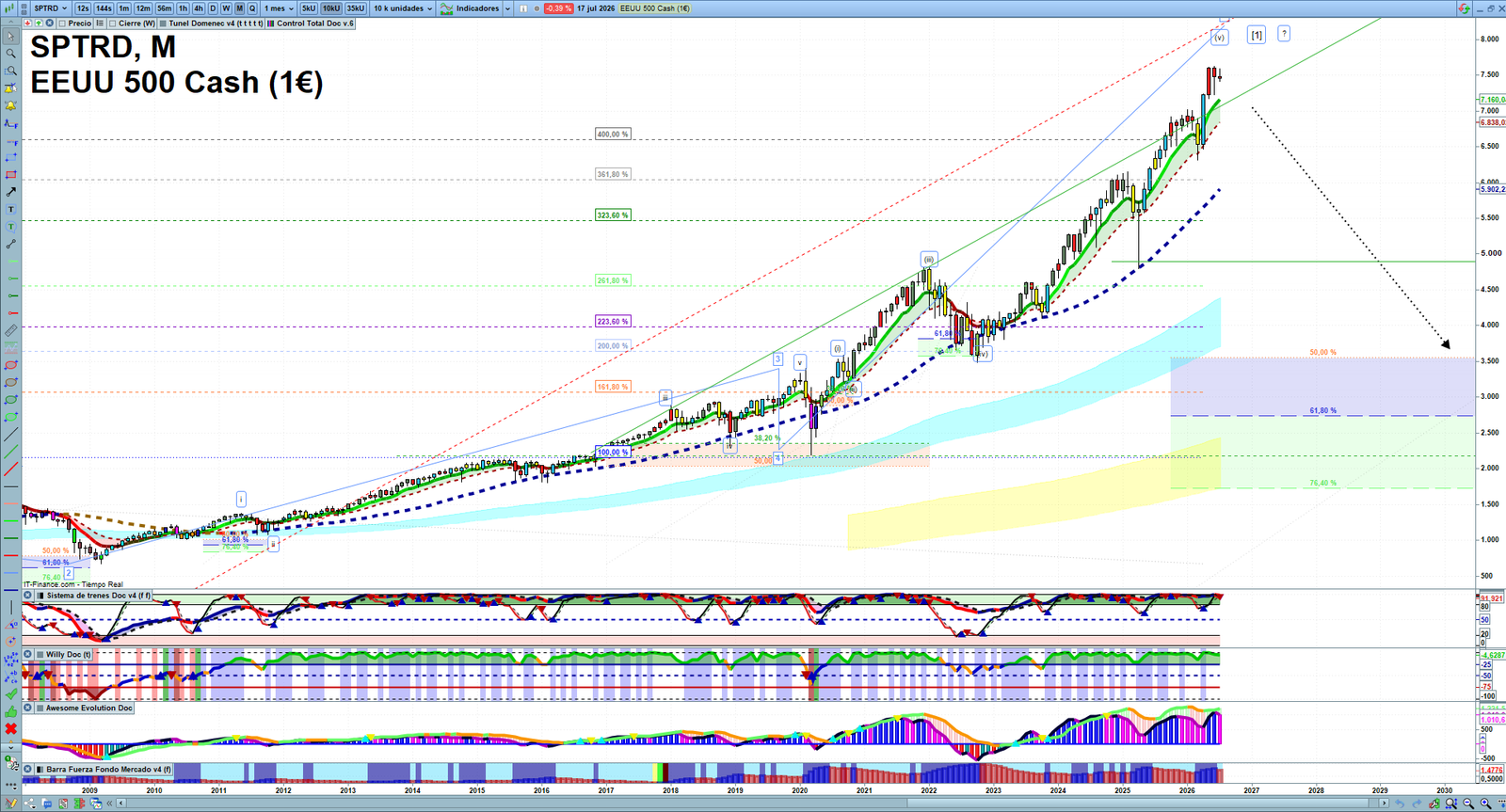The image size is (1506, 812).
Task: Toggle Tunel Domenec v4 indicator box
Action: (x=163, y=24)
